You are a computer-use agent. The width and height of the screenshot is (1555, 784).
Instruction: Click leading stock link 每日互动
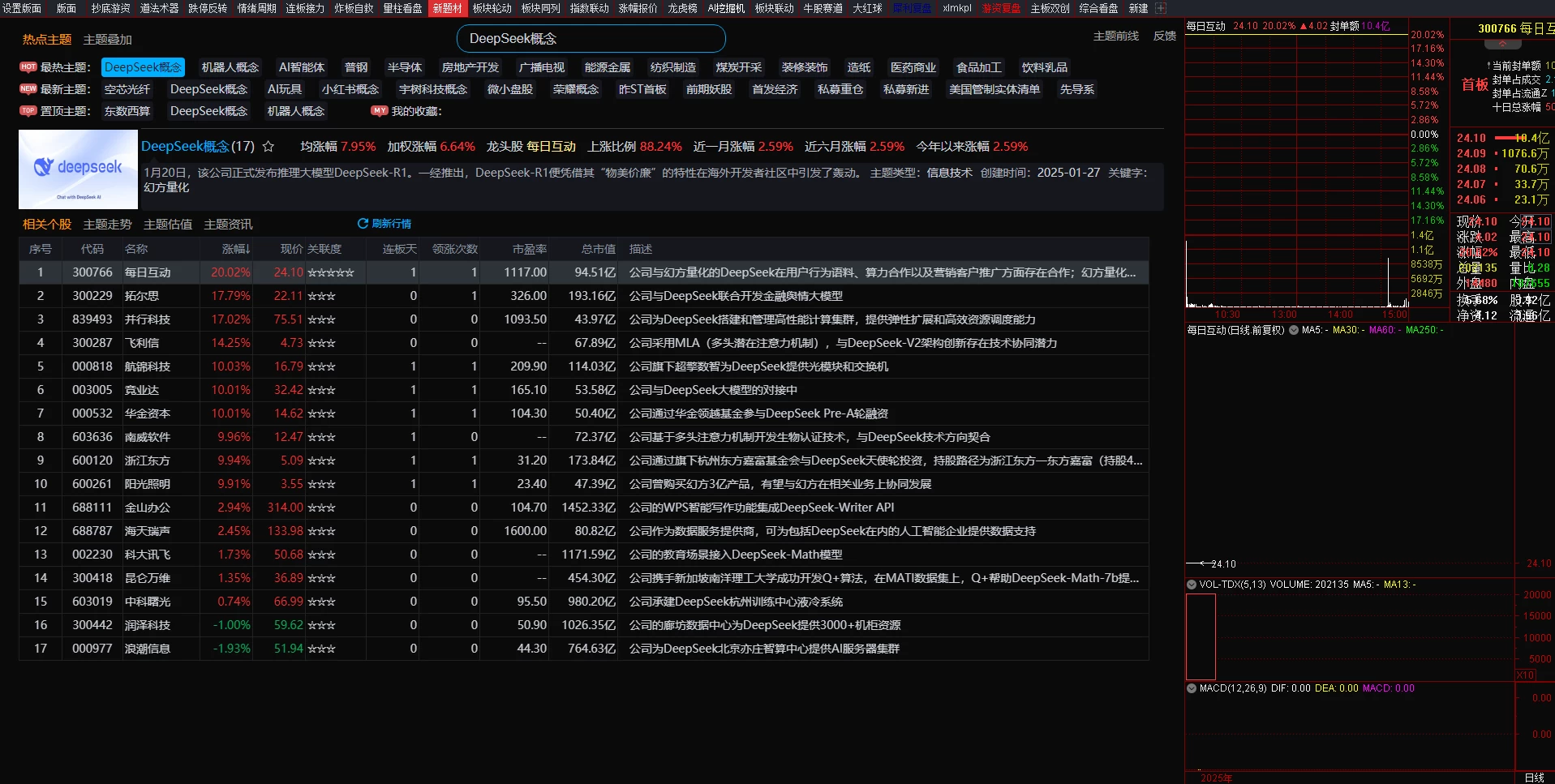click(551, 147)
